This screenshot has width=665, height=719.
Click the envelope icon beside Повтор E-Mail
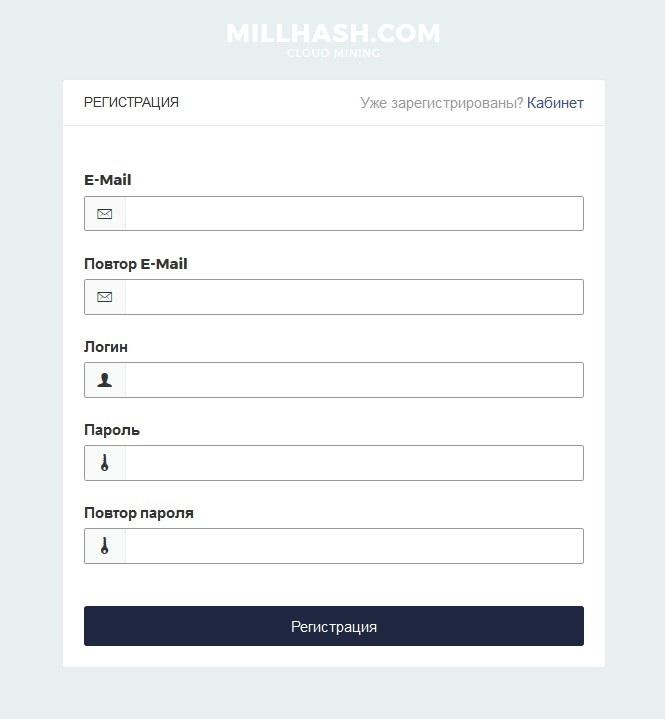[105, 297]
